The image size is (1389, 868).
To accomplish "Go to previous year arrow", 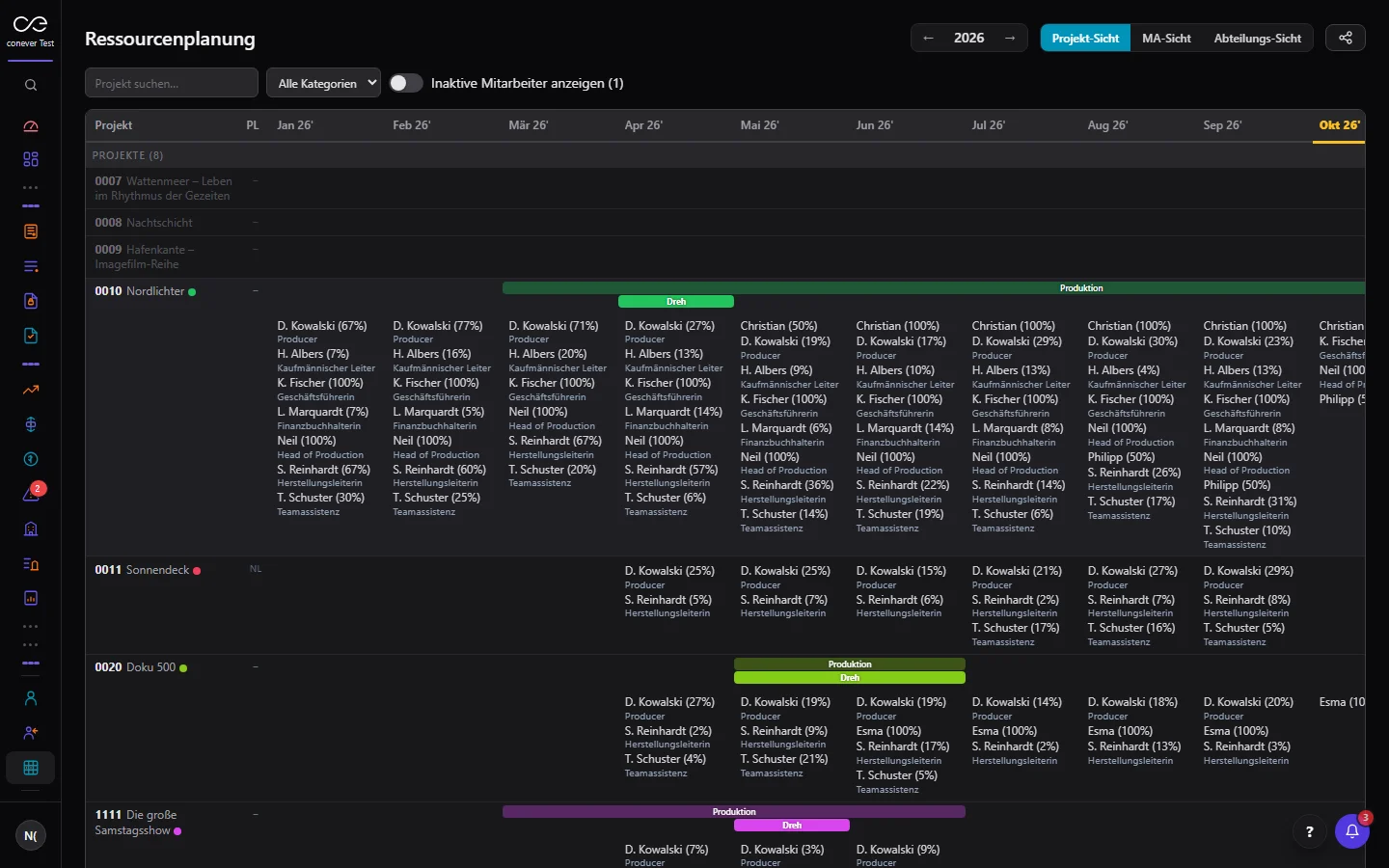I will click(928, 38).
